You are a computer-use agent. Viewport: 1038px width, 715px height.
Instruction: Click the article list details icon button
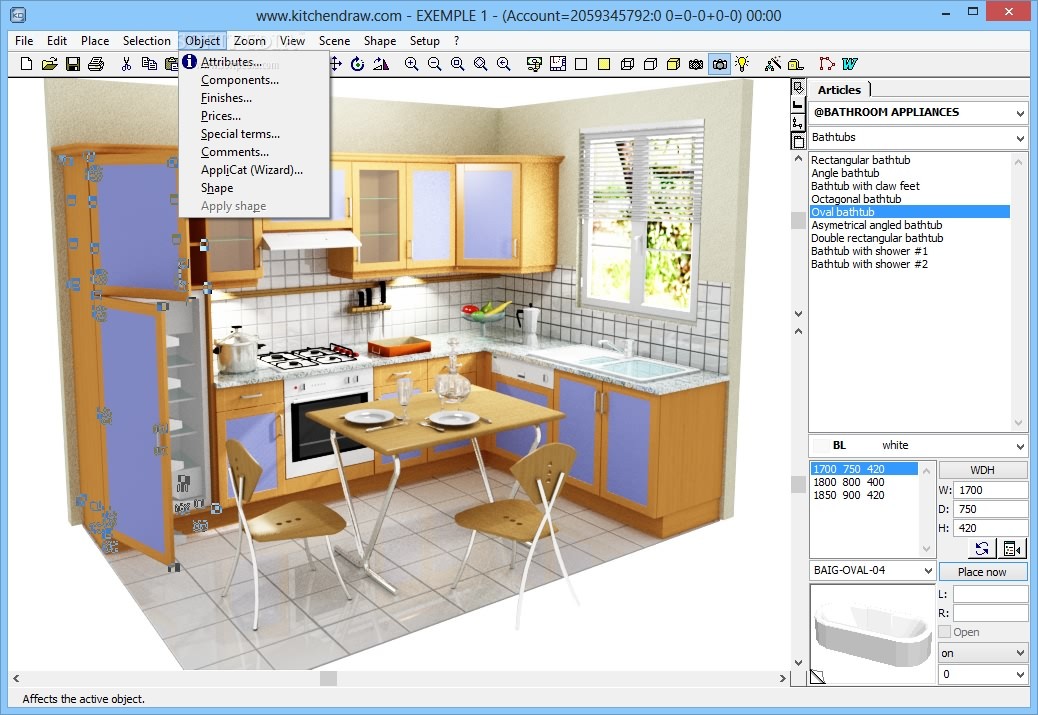click(1012, 548)
